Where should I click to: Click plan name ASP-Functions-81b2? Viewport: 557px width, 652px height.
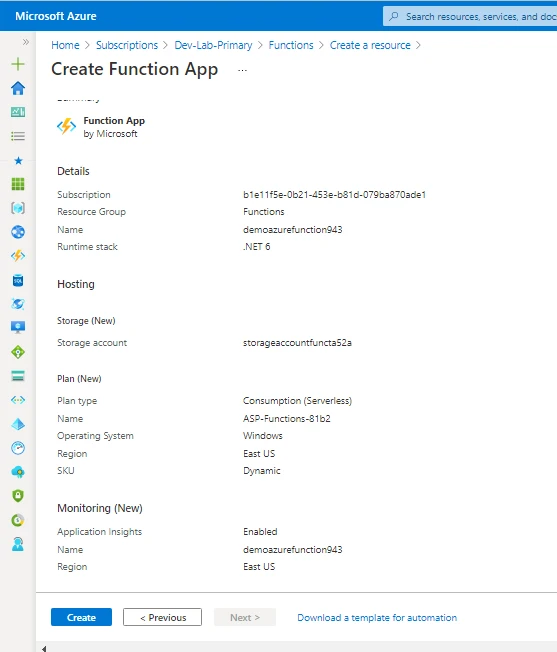coord(287,419)
